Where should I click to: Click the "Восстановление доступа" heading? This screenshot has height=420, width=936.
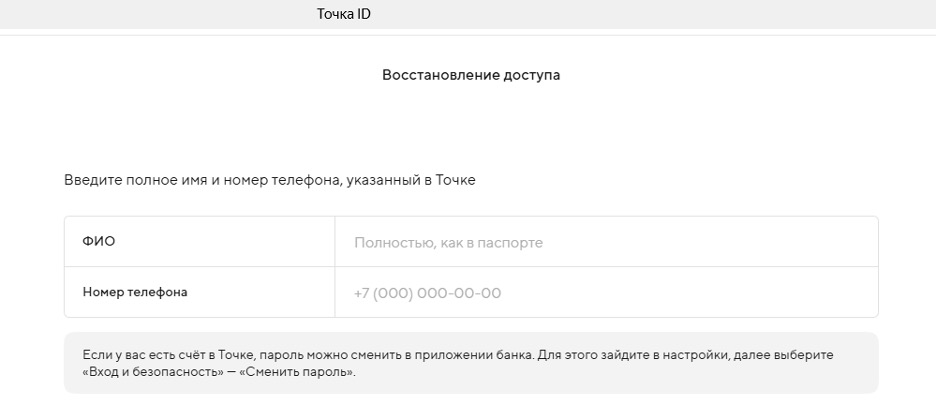click(x=471, y=76)
